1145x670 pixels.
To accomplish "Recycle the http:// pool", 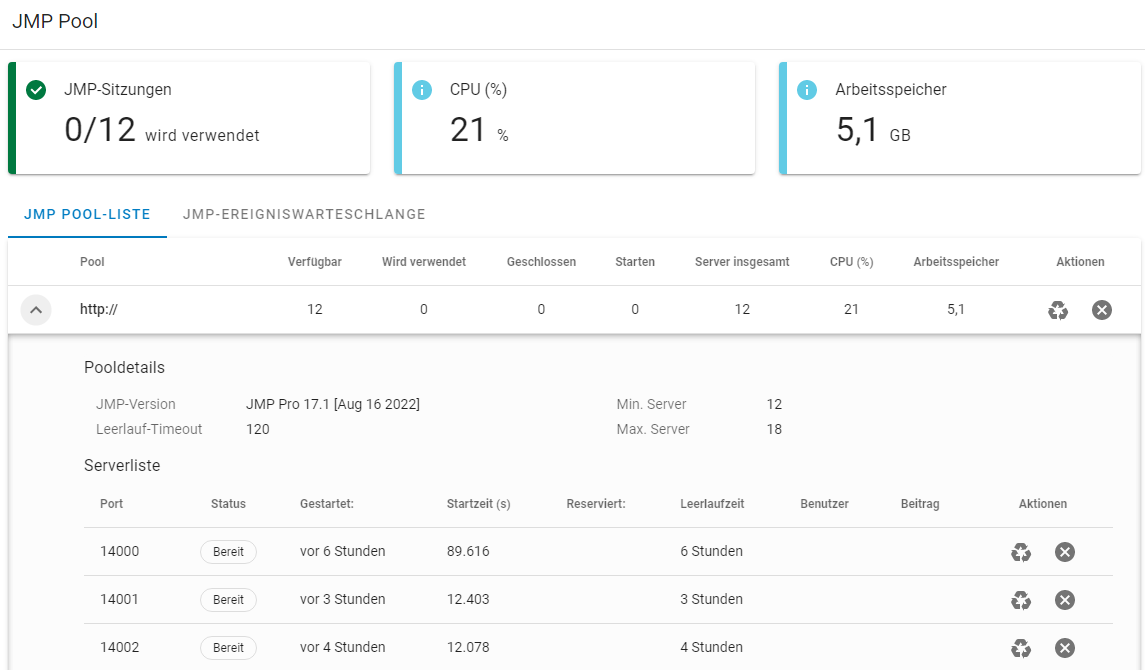I will 1058,310.
